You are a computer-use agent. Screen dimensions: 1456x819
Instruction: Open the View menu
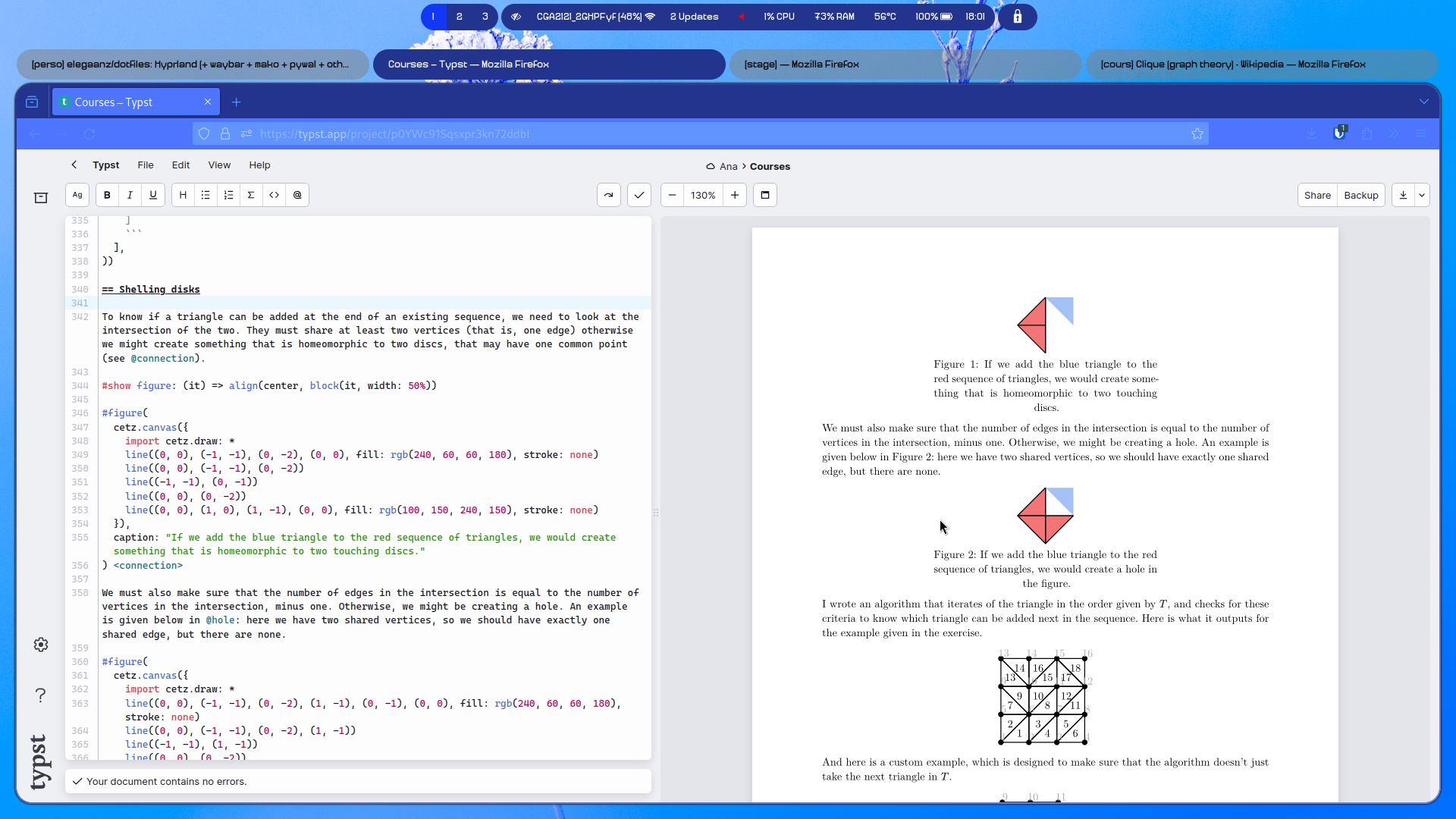click(219, 165)
